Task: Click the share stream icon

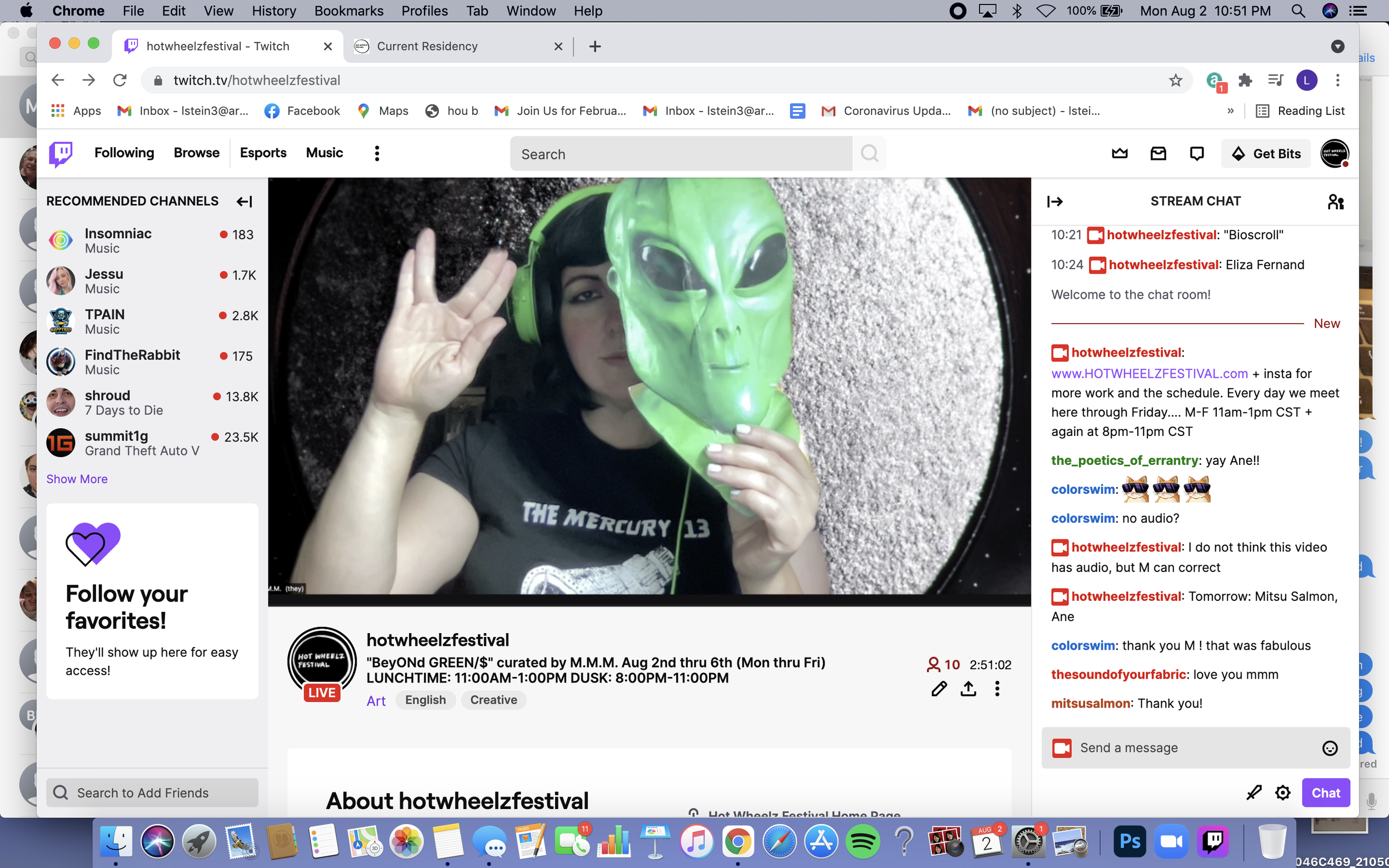Action: coord(968,688)
